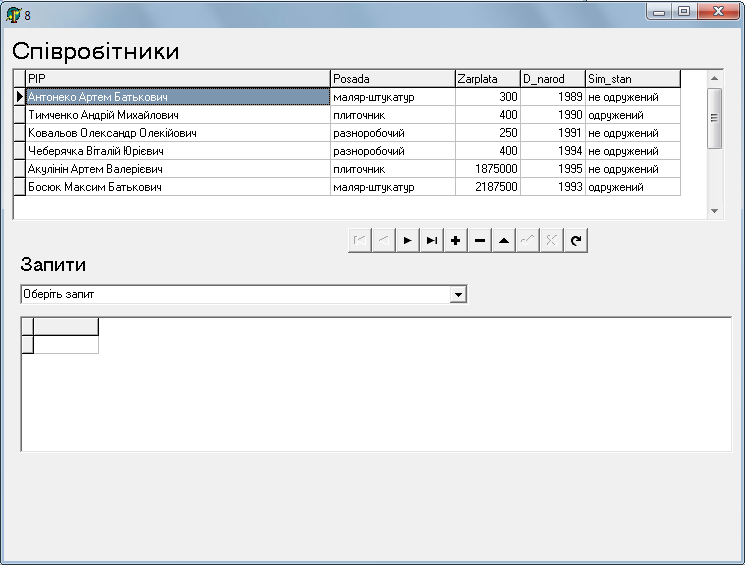Click Posada cell of Чеберячка row
The height and width of the screenshot is (565, 745).
(x=393, y=151)
